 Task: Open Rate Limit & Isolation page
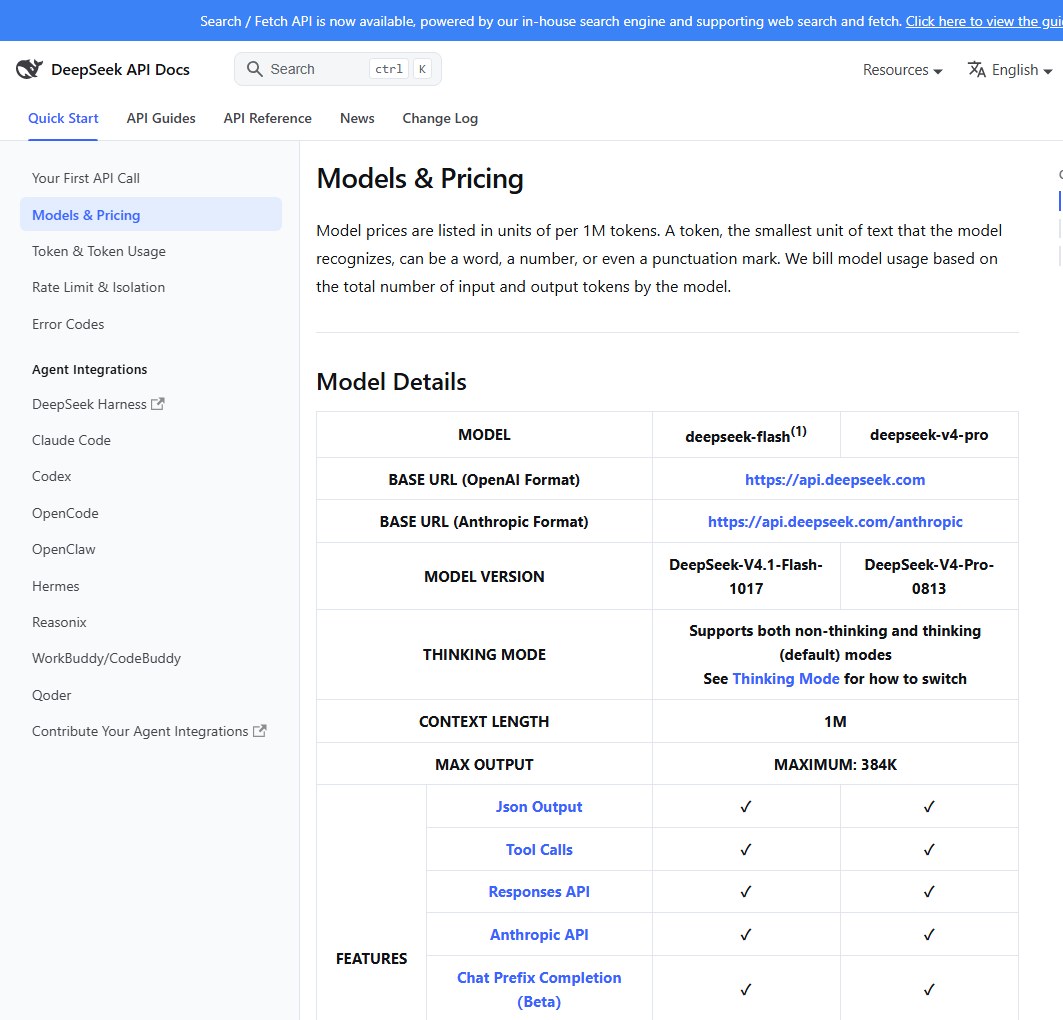98,287
